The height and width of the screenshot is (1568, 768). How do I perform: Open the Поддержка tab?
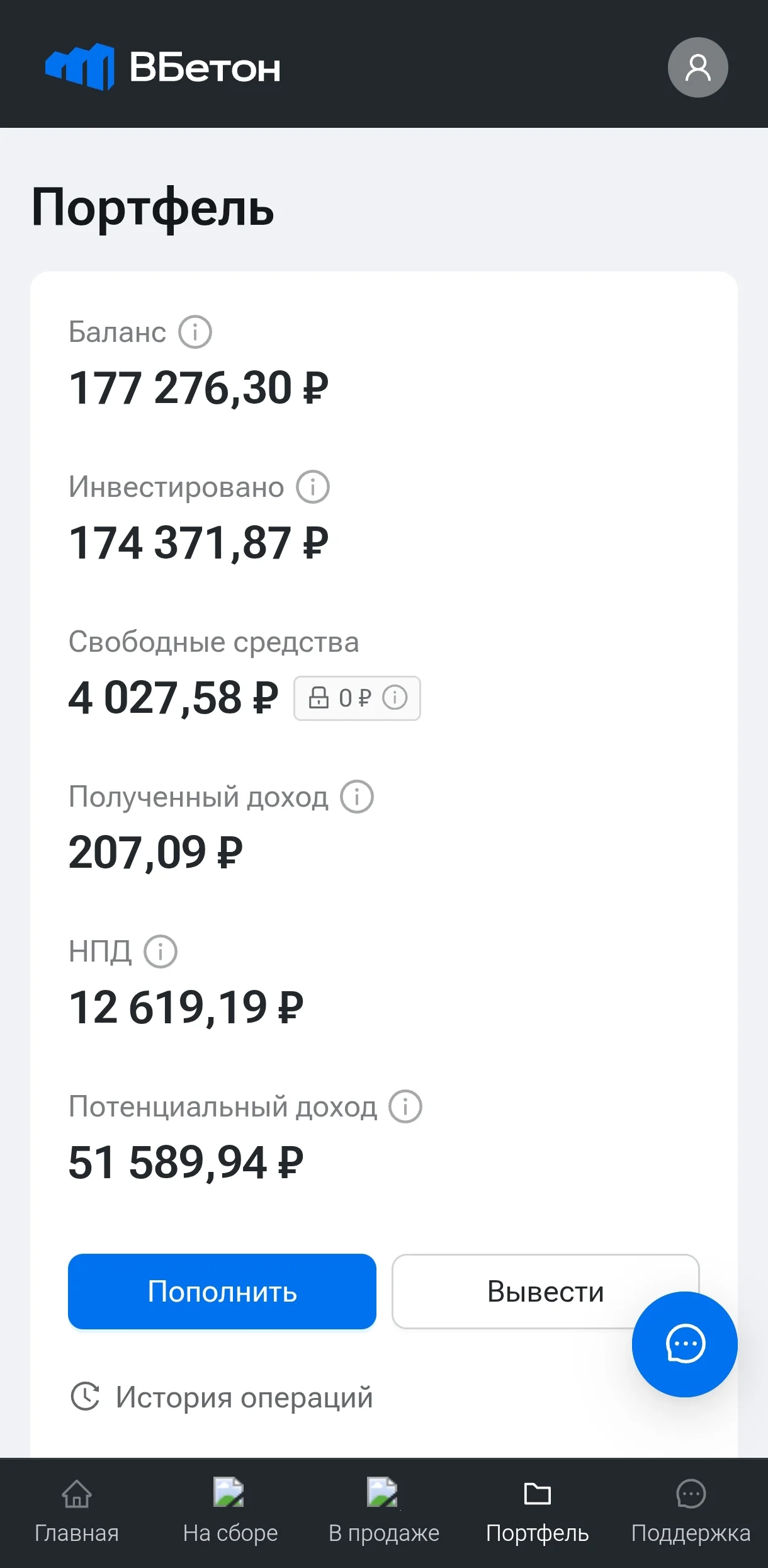pyautogui.click(x=691, y=1511)
